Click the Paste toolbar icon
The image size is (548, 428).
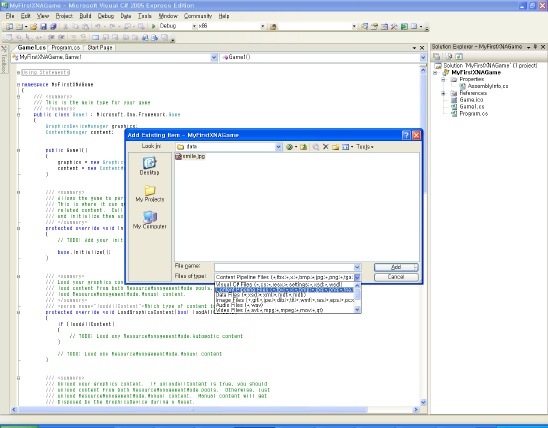85,27
